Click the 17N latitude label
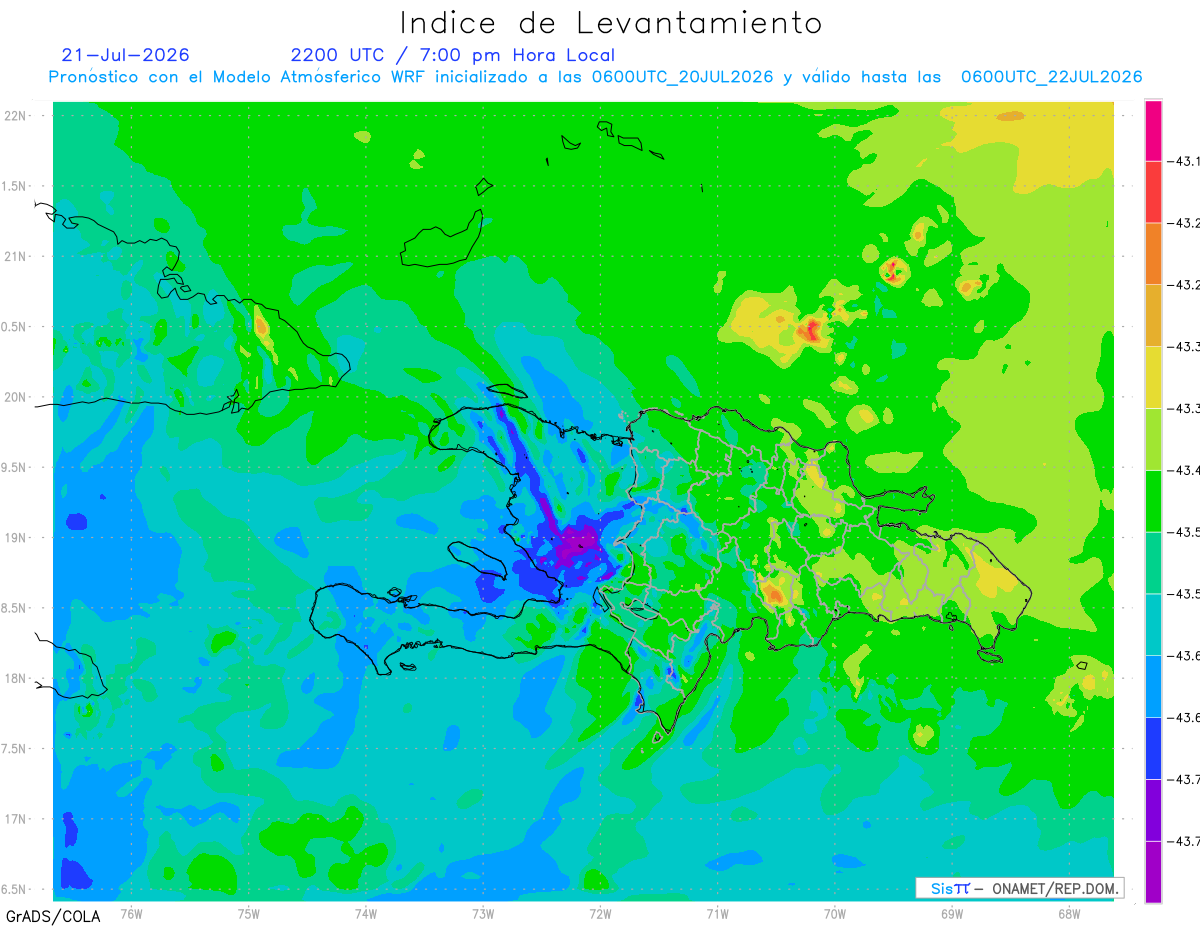Screen dimensions: 1200x927 (16, 819)
